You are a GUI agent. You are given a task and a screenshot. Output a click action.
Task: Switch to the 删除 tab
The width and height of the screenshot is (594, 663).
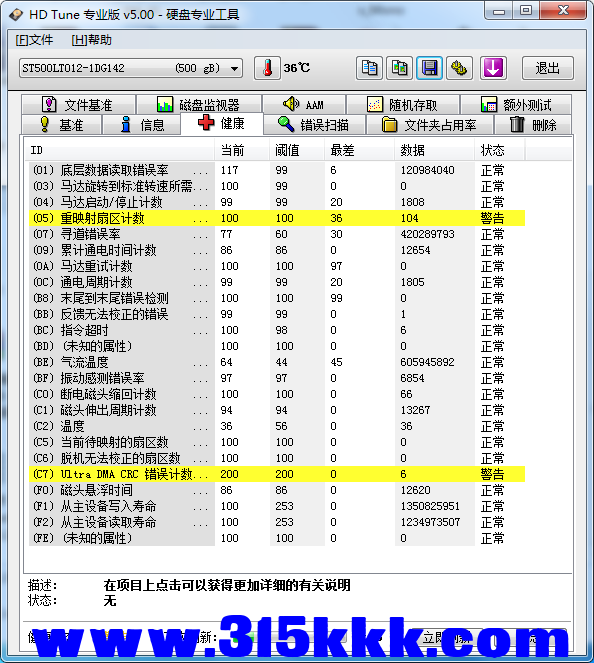(533, 125)
